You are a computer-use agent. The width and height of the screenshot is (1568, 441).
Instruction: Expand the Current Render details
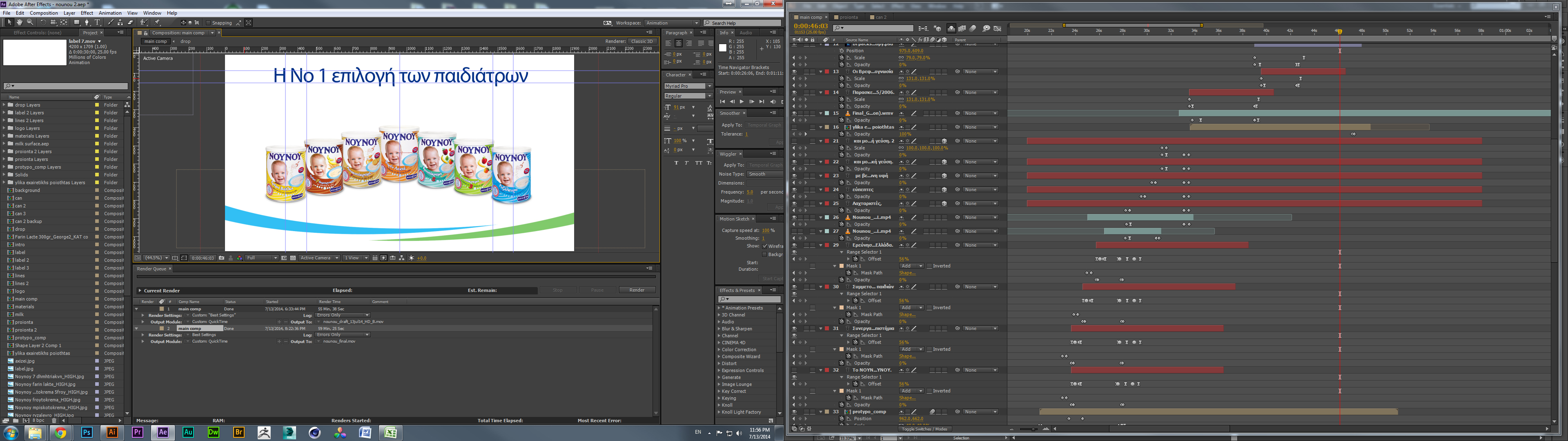(x=140, y=291)
